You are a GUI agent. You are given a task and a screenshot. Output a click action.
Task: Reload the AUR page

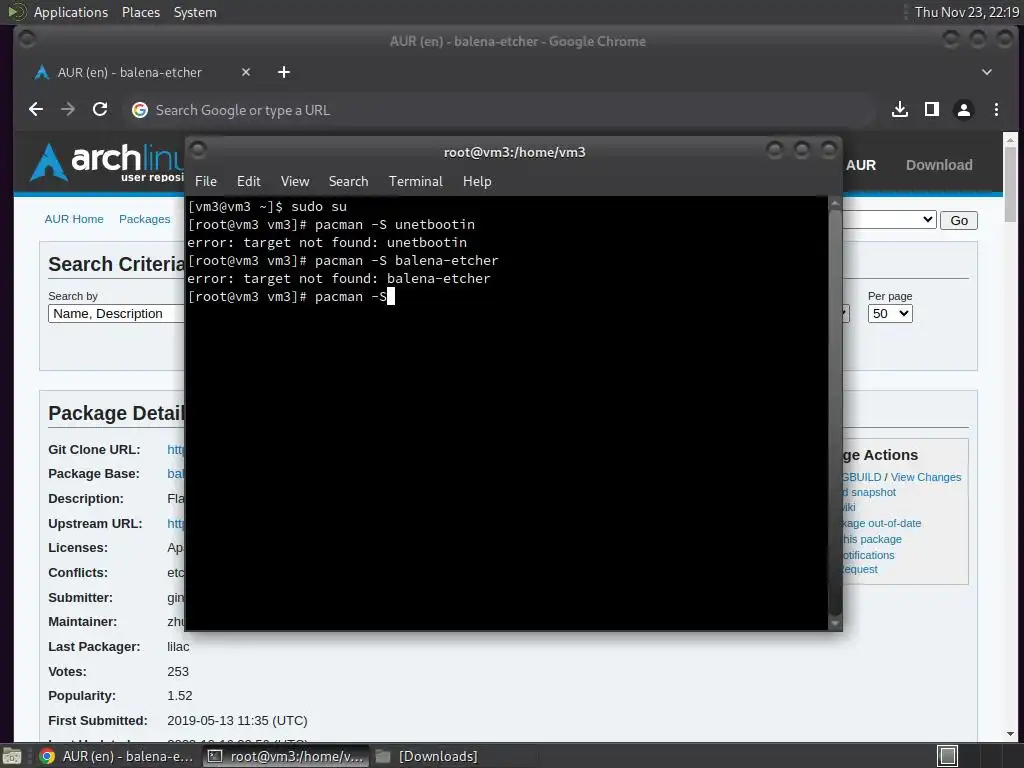coord(100,110)
